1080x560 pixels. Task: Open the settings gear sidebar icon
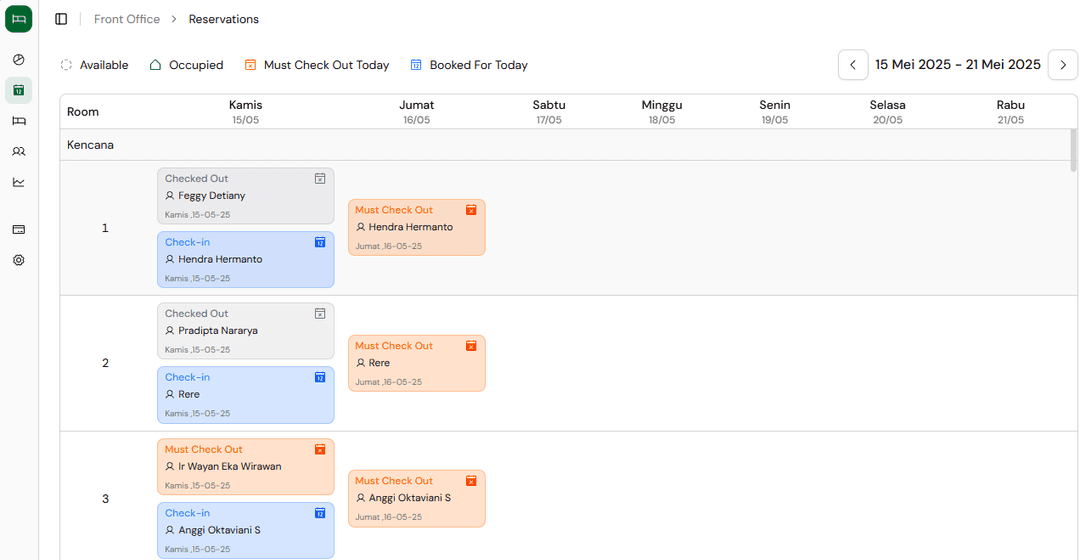click(19, 260)
